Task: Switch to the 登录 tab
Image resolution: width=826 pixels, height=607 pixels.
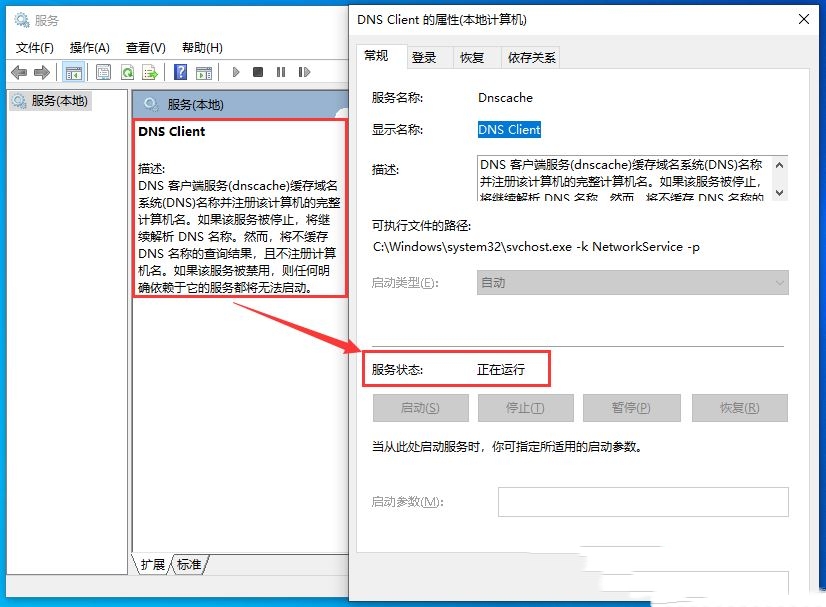Action: (x=424, y=57)
